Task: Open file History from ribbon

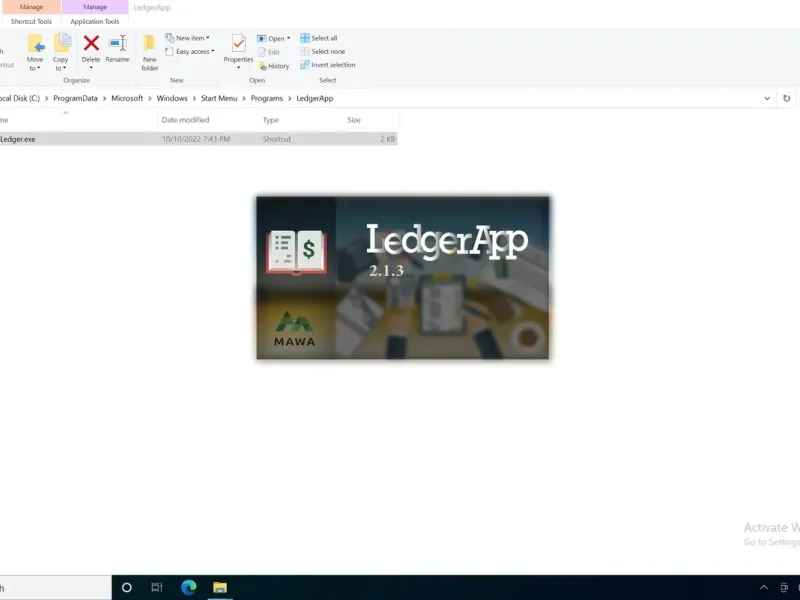Action: [x=273, y=66]
